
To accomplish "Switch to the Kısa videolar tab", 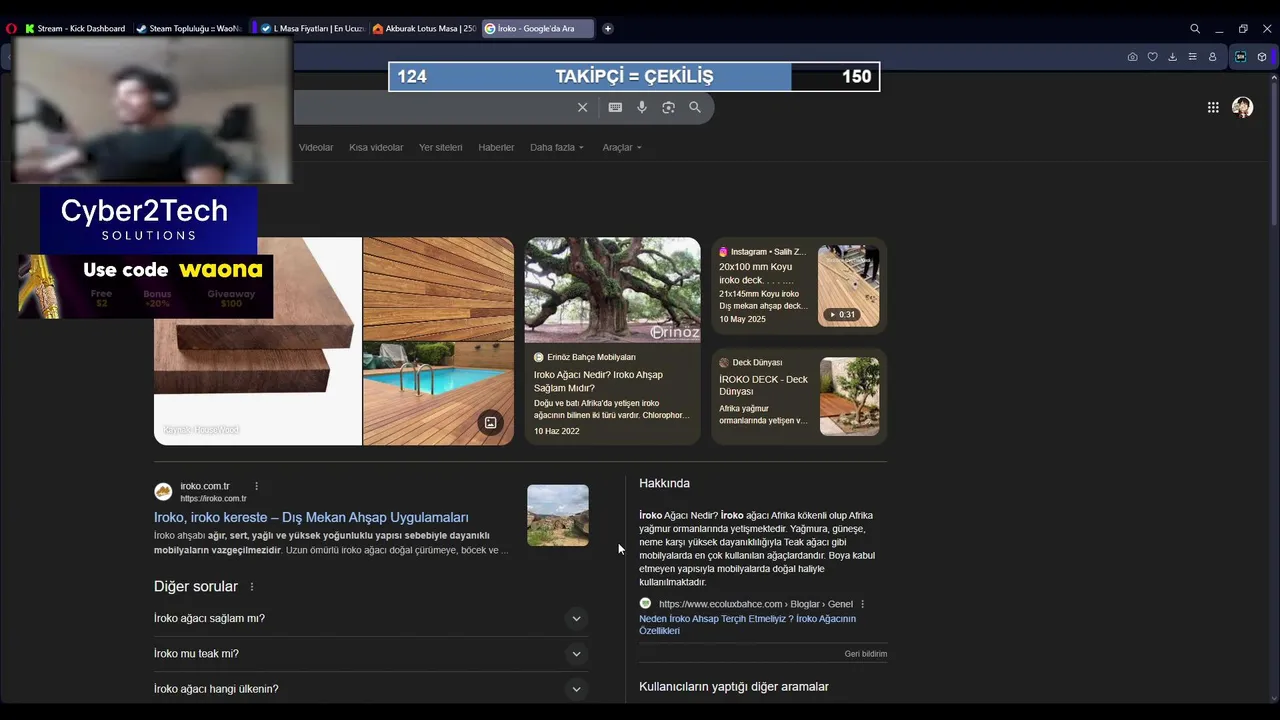I will pos(376,147).
